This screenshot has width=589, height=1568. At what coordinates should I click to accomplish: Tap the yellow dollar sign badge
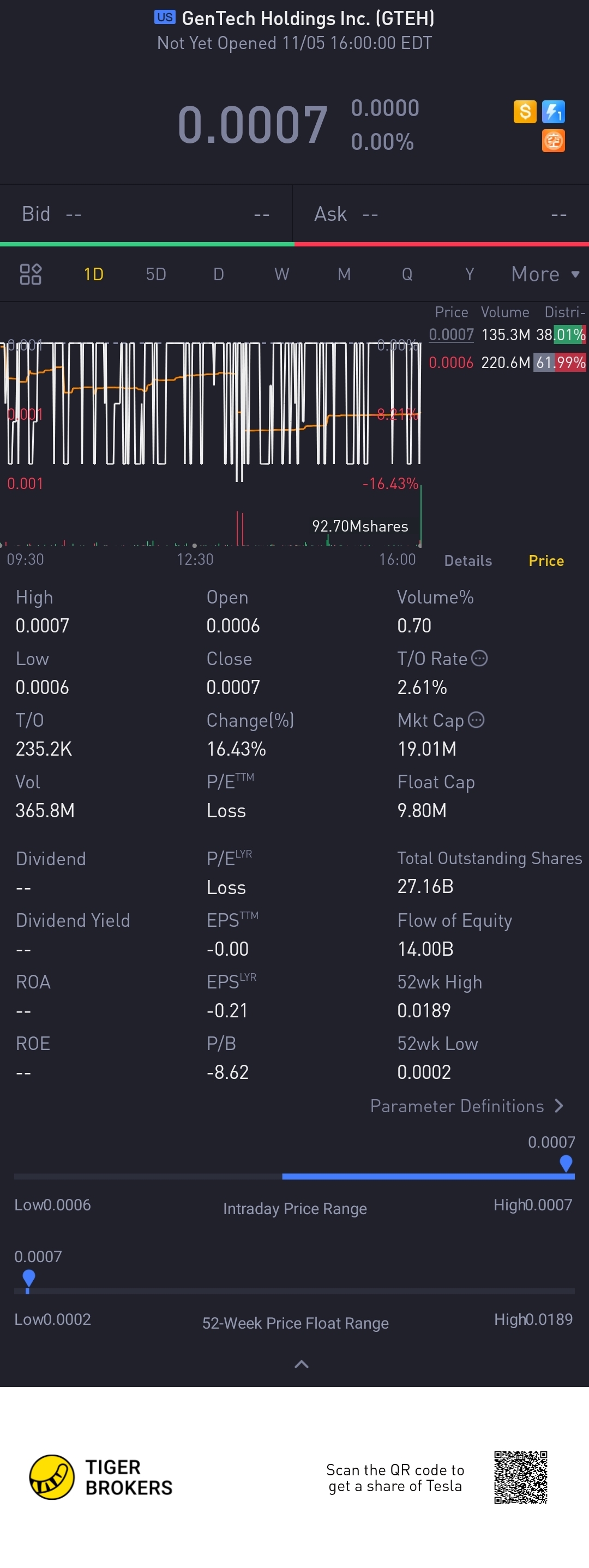coord(525,112)
